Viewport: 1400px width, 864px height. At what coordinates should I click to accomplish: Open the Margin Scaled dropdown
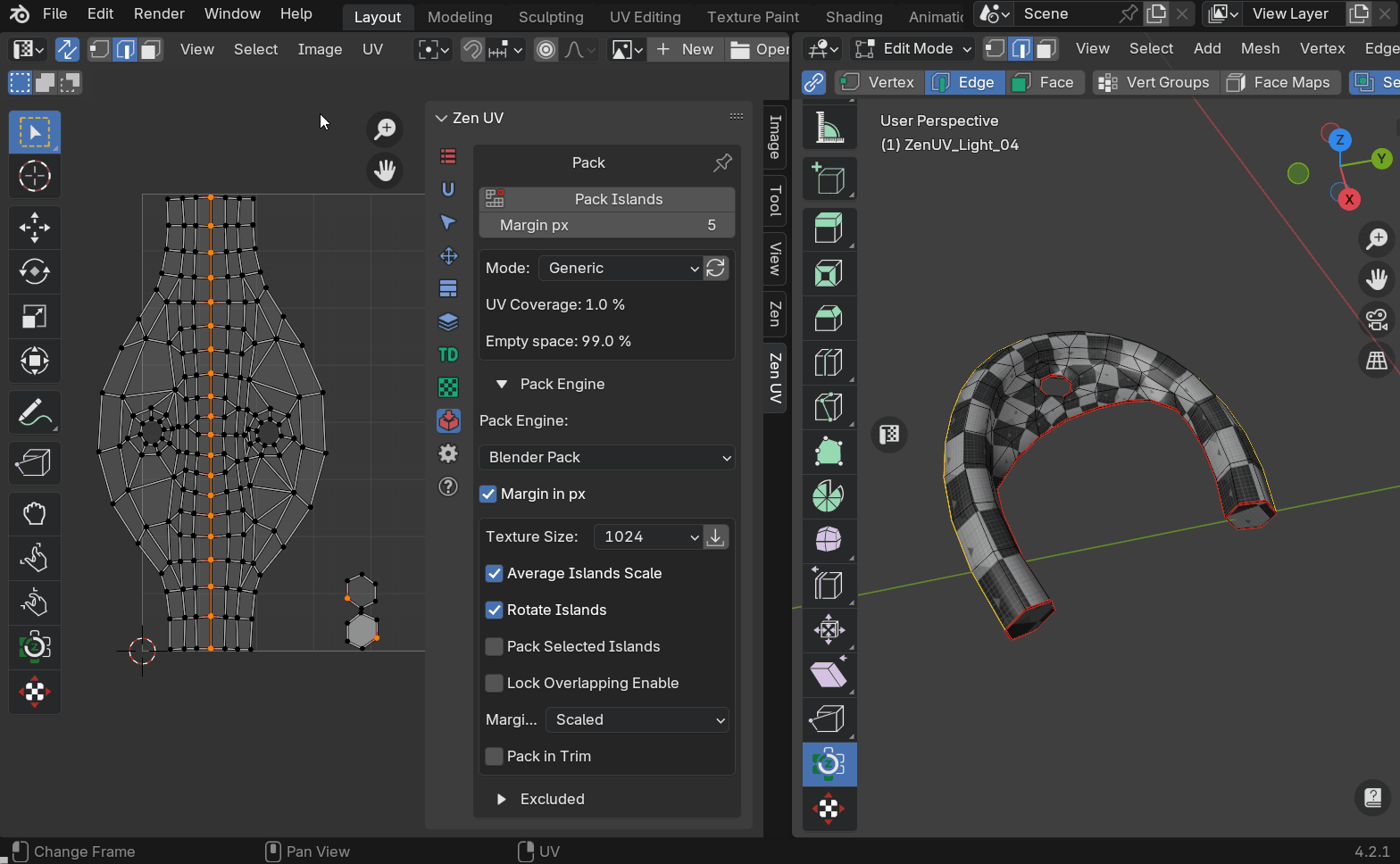(637, 719)
